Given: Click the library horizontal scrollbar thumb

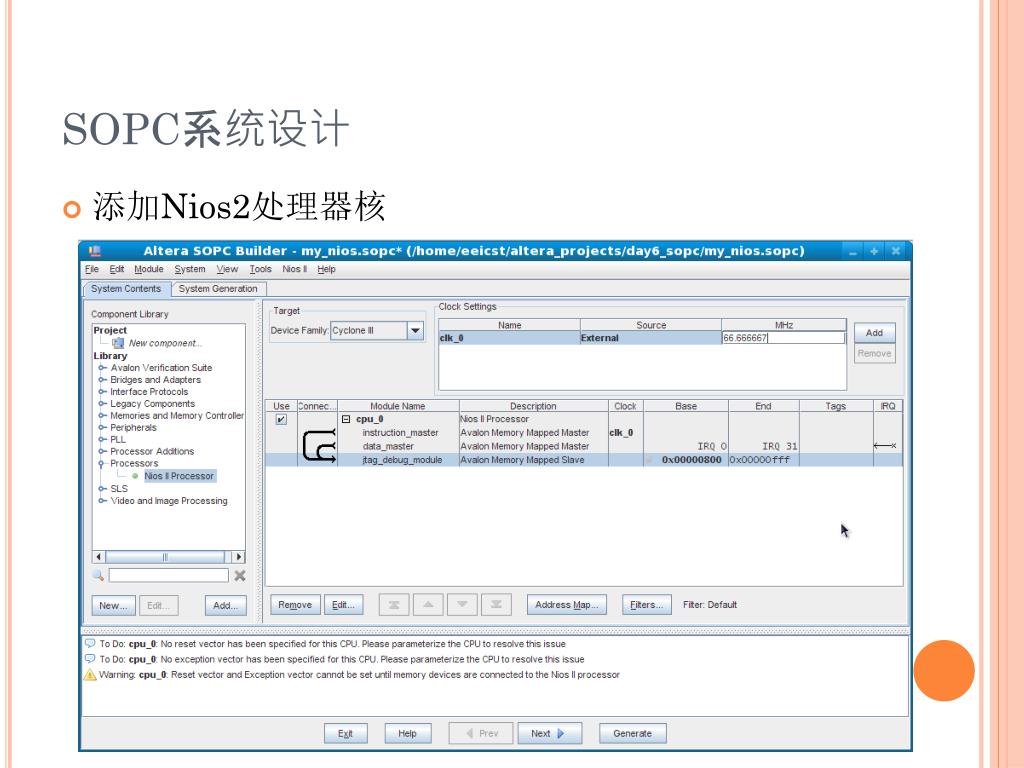Looking at the screenshot, I should pyautogui.click(x=165, y=557).
